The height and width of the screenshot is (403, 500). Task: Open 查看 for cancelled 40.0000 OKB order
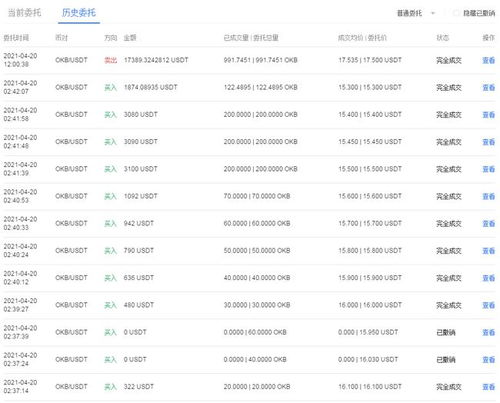click(488, 360)
